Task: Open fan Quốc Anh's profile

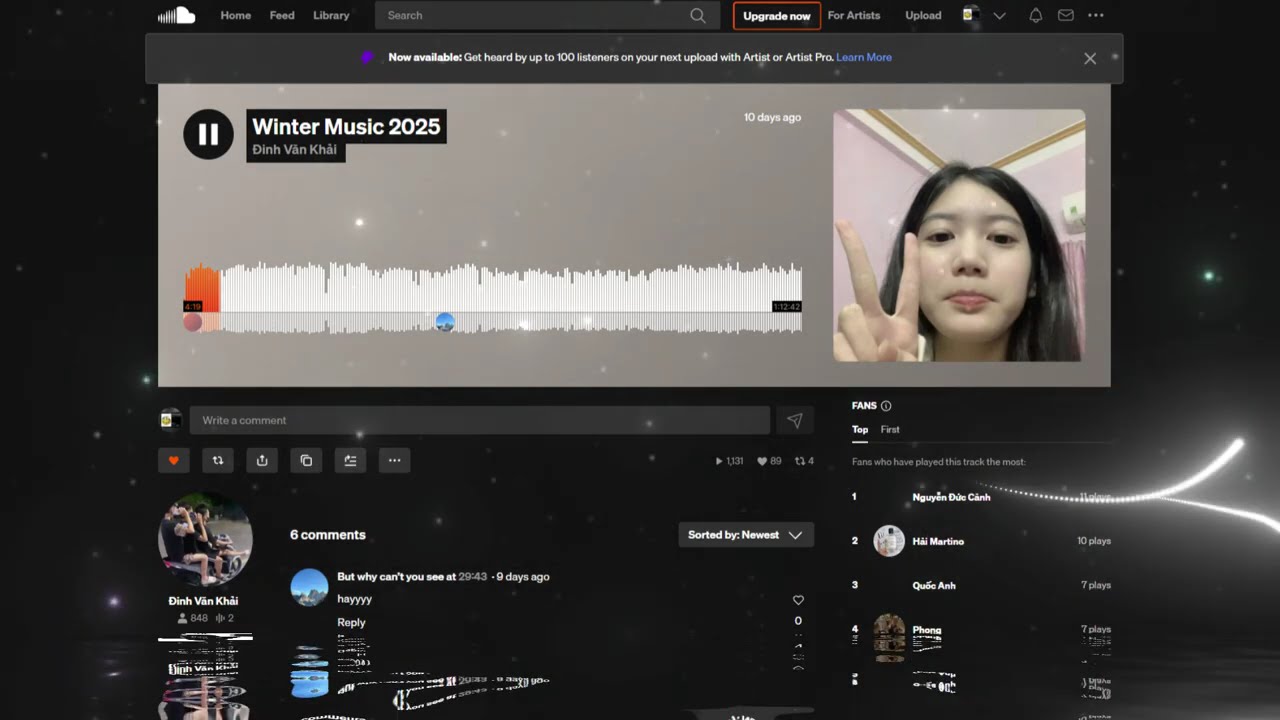Action: point(934,585)
